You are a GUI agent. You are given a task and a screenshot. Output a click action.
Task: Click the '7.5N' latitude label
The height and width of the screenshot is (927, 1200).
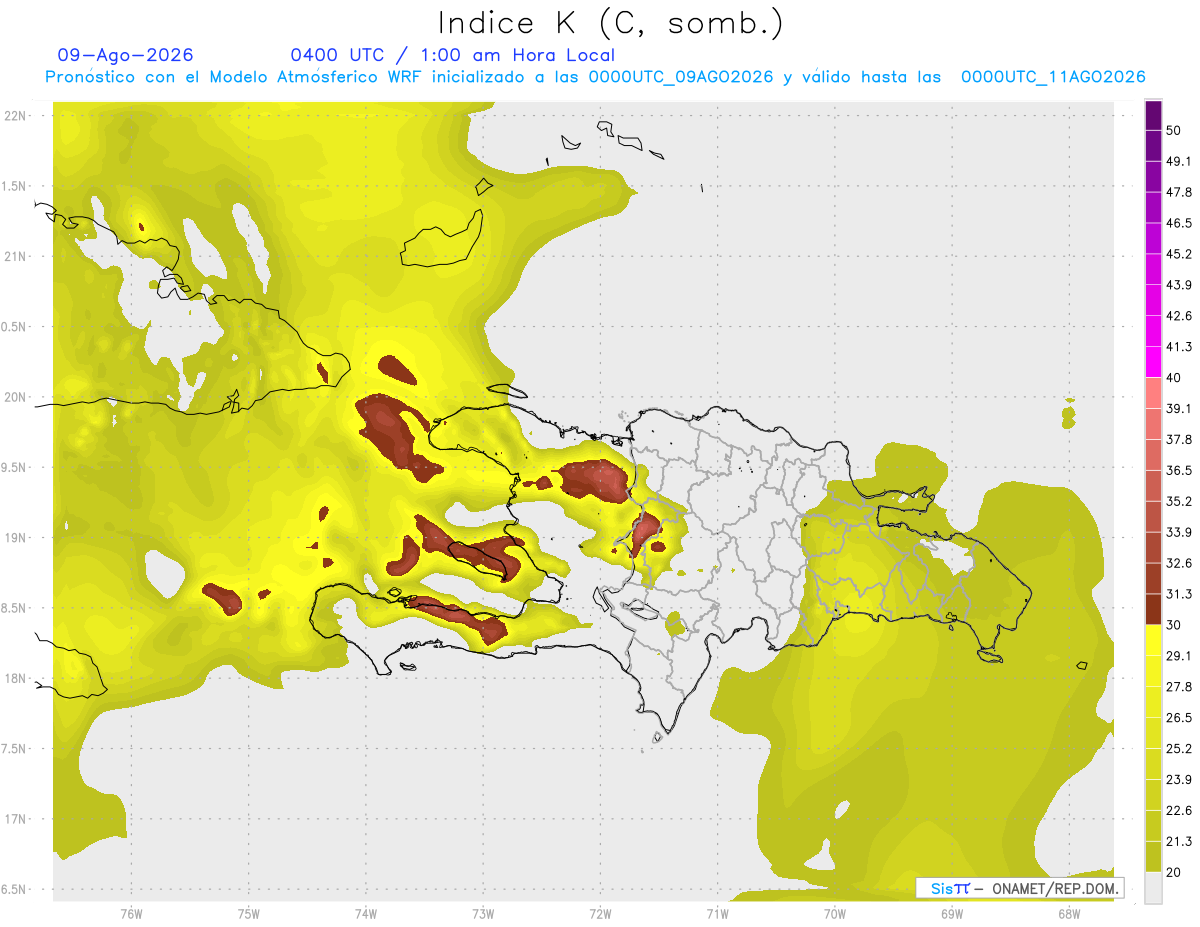pyautogui.click(x=14, y=749)
